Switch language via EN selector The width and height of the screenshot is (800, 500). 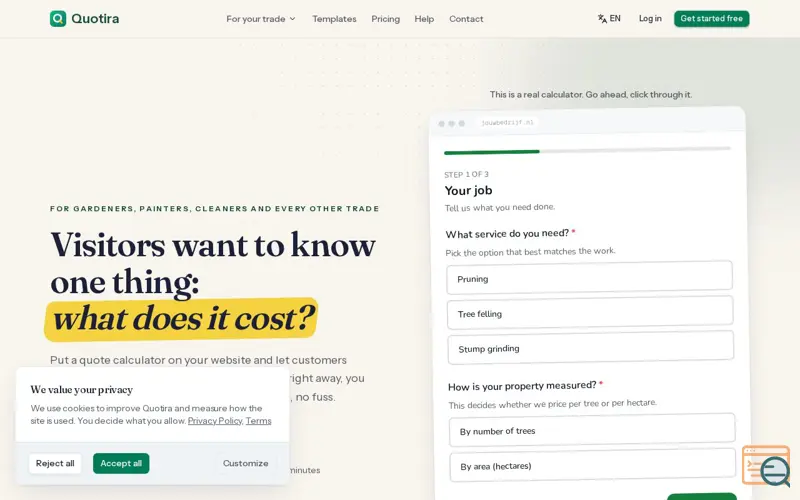[609, 19]
